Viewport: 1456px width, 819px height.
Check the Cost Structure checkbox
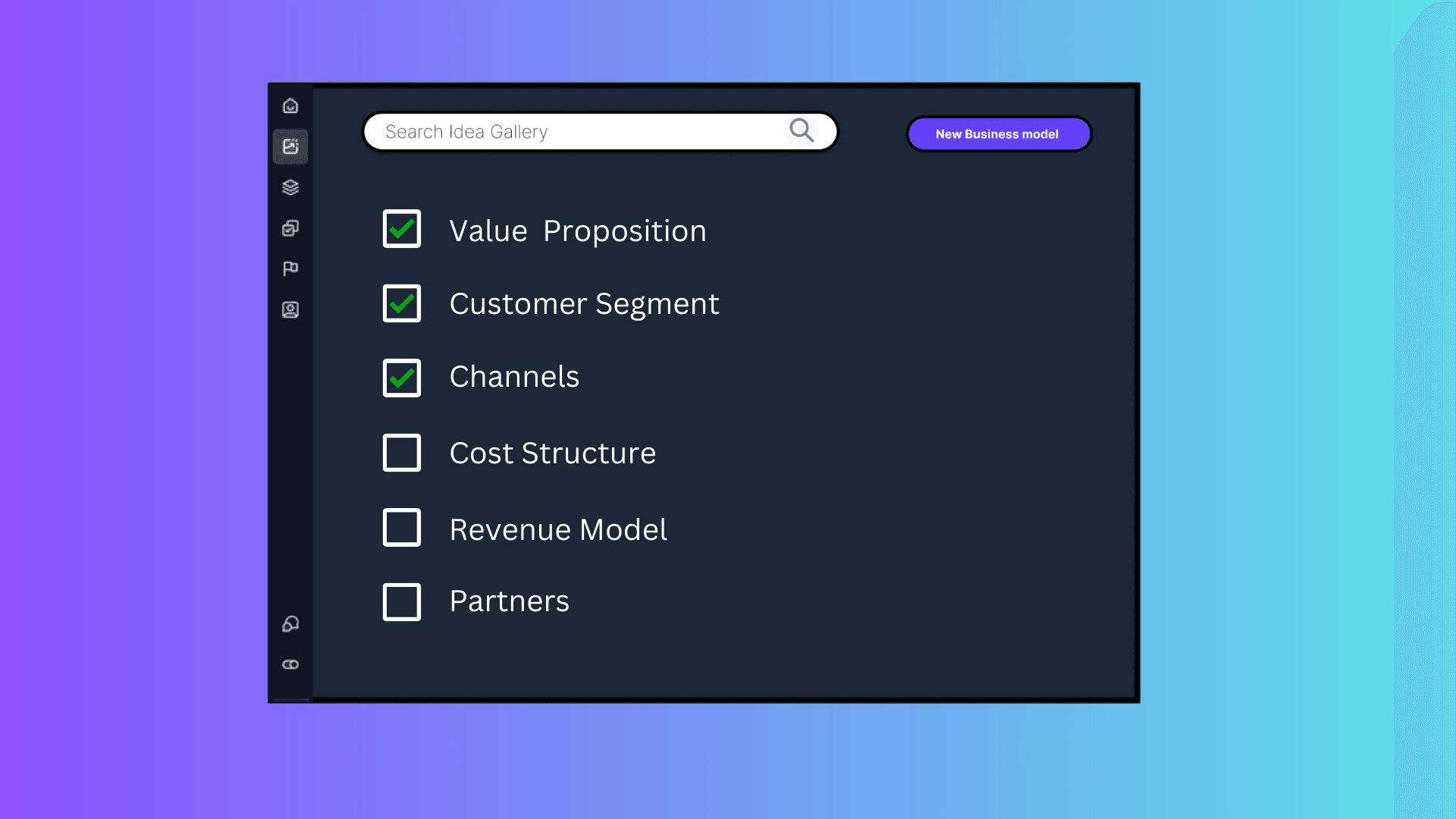[402, 453]
